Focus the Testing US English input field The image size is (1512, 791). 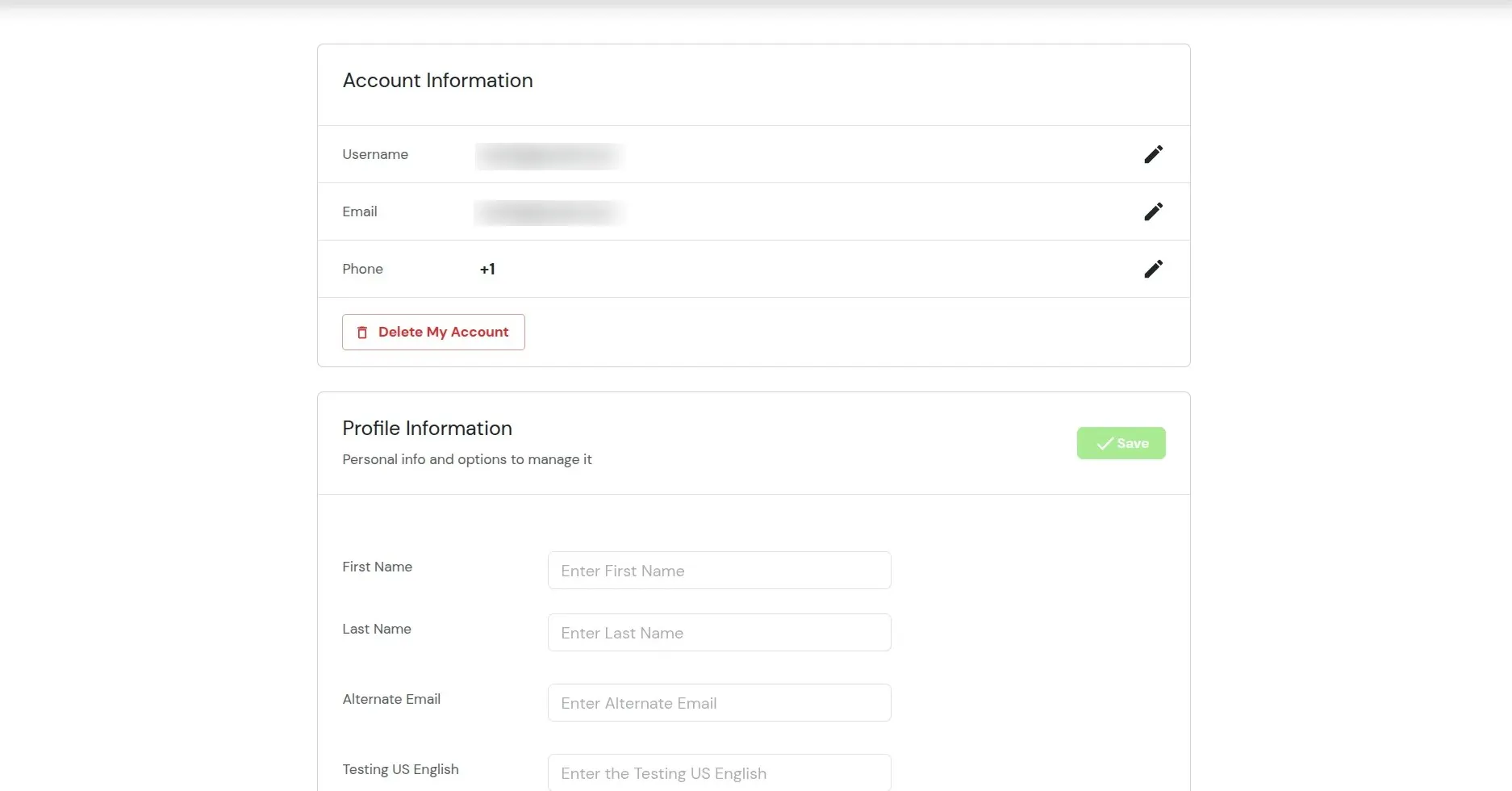click(x=719, y=772)
